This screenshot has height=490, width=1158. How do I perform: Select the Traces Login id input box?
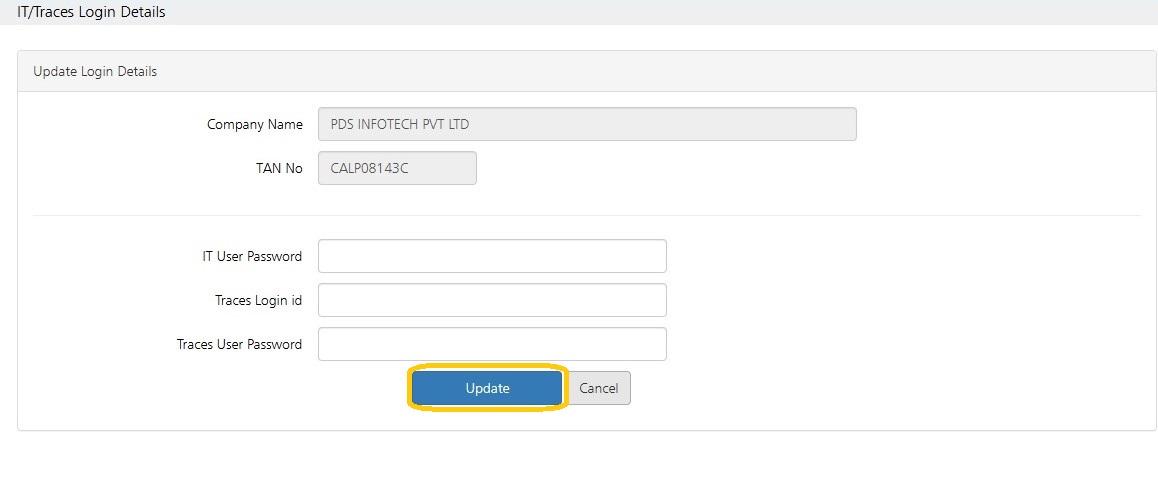[x=492, y=300]
